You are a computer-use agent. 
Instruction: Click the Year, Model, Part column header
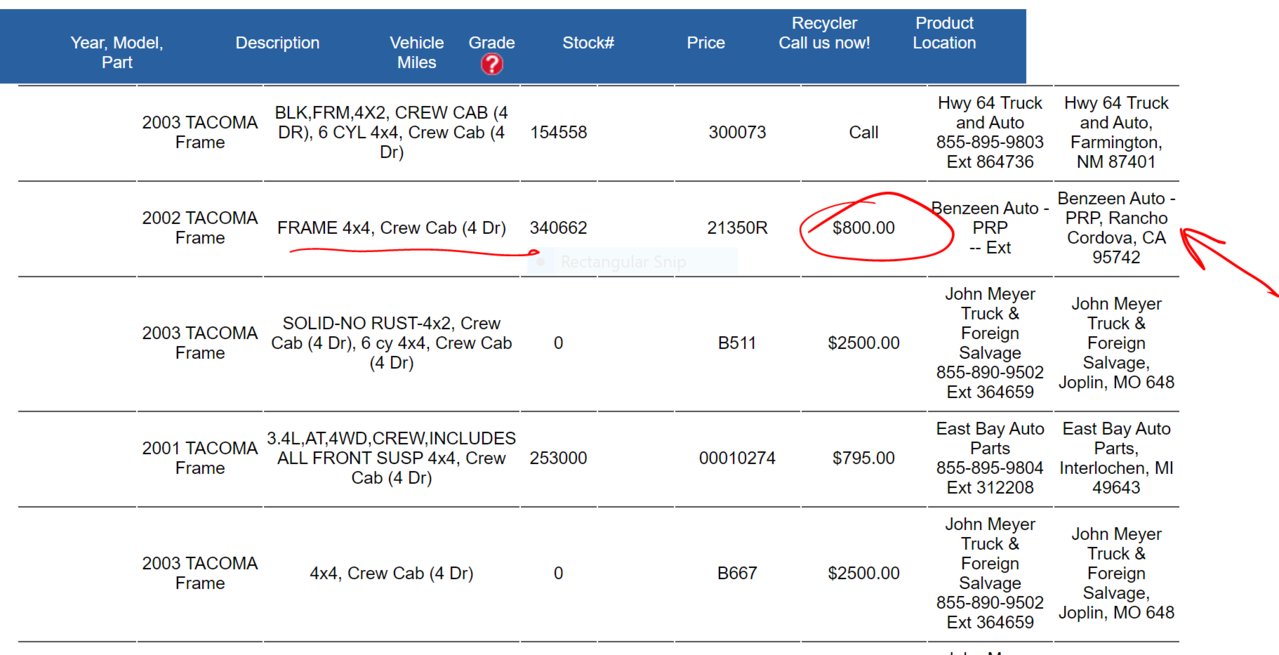117,52
